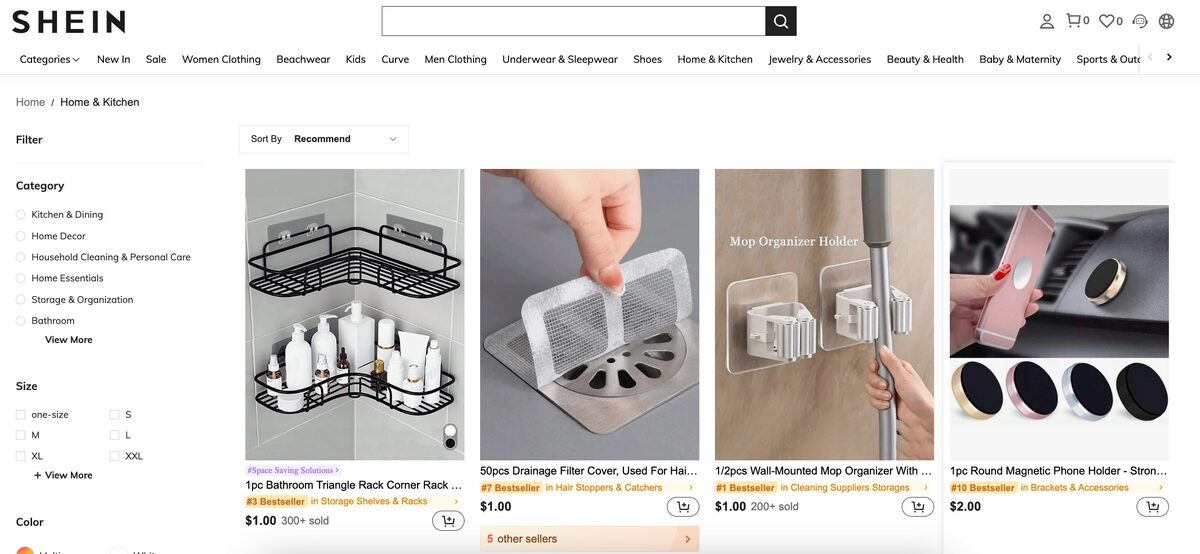Expand View More under Size
1200x554 pixels.
(x=63, y=476)
